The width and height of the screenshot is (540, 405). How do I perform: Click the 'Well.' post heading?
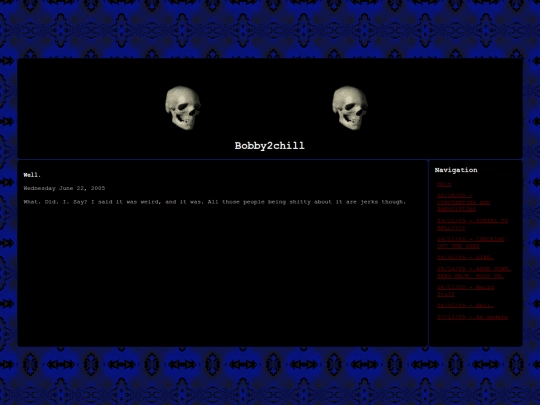[32, 175]
